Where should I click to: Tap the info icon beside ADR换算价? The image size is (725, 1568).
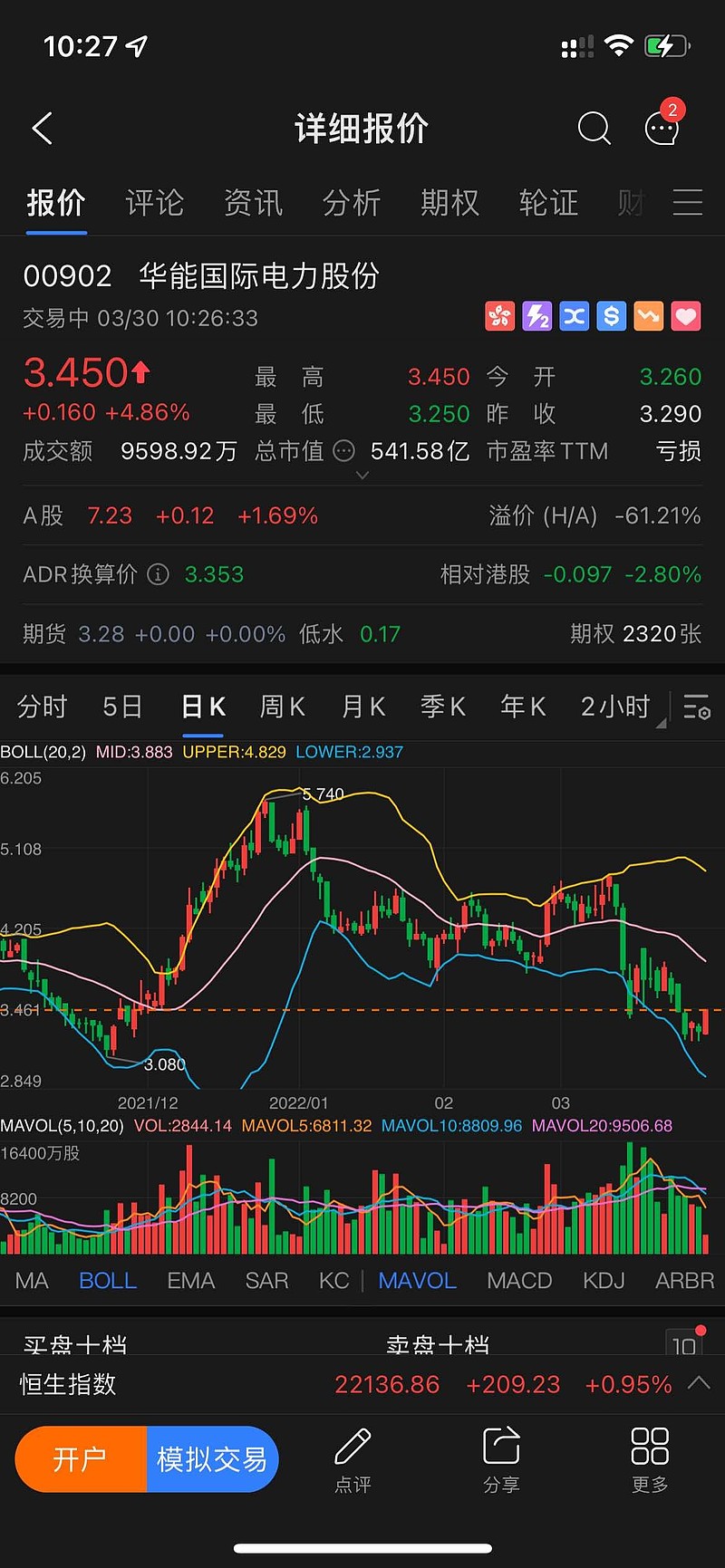(158, 574)
